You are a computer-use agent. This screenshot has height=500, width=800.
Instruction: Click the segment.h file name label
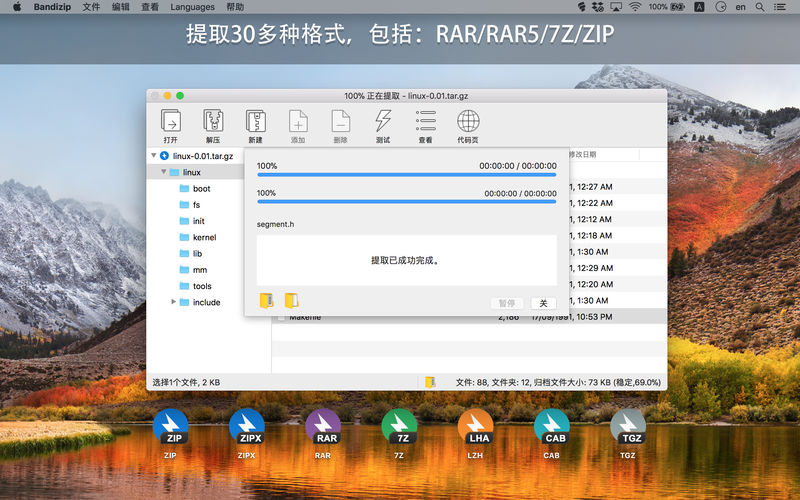point(276,224)
